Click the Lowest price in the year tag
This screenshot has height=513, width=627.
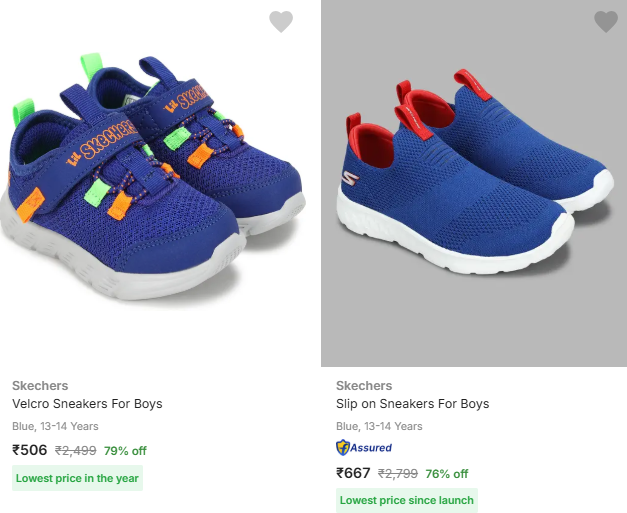point(77,478)
